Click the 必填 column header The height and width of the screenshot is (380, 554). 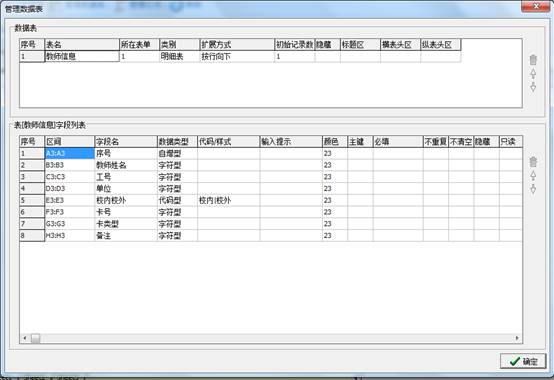[398, 142]
